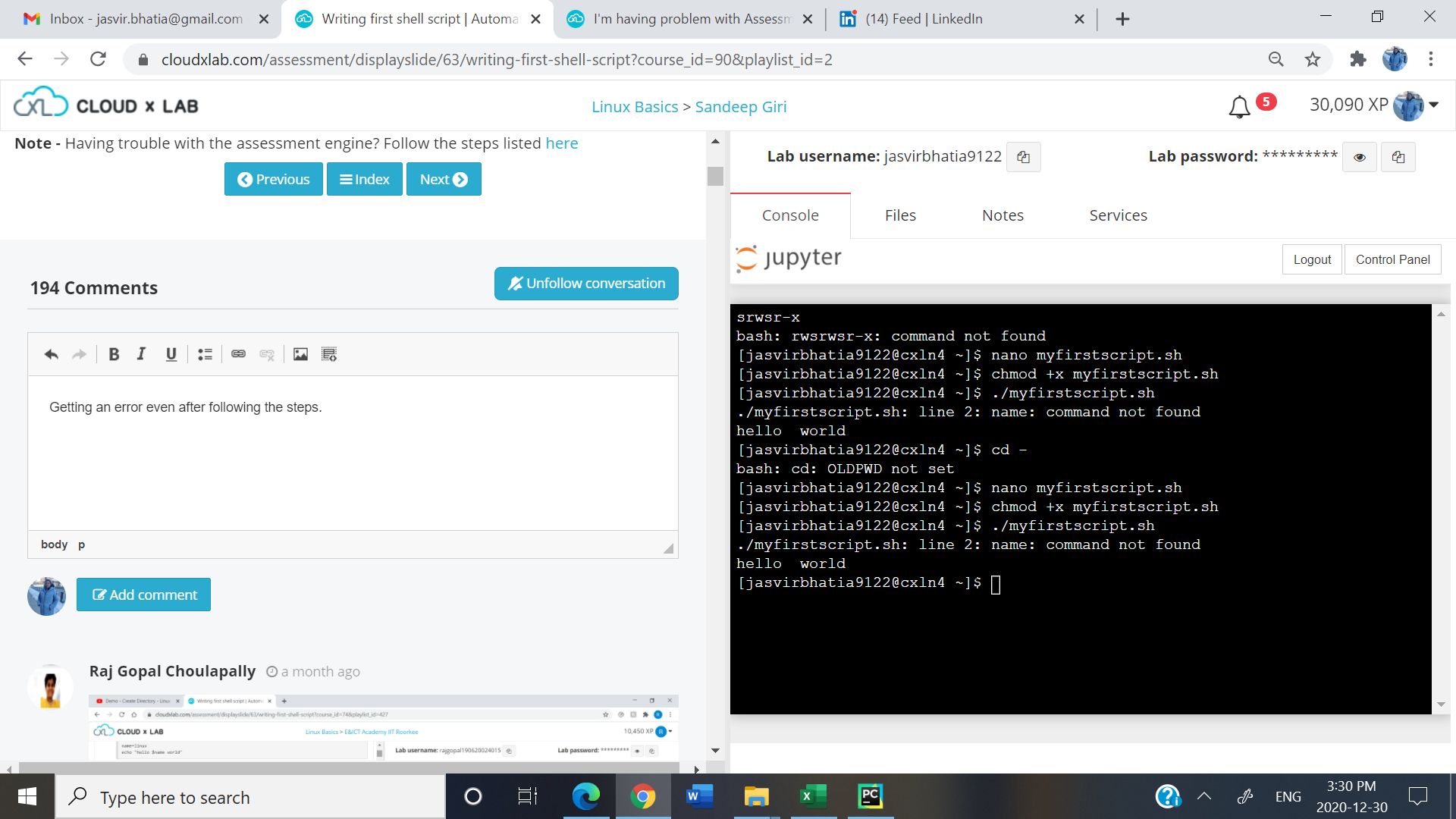Click the Add comment button
Screen dimensions: 1456x819
click(x=143, y=595)
